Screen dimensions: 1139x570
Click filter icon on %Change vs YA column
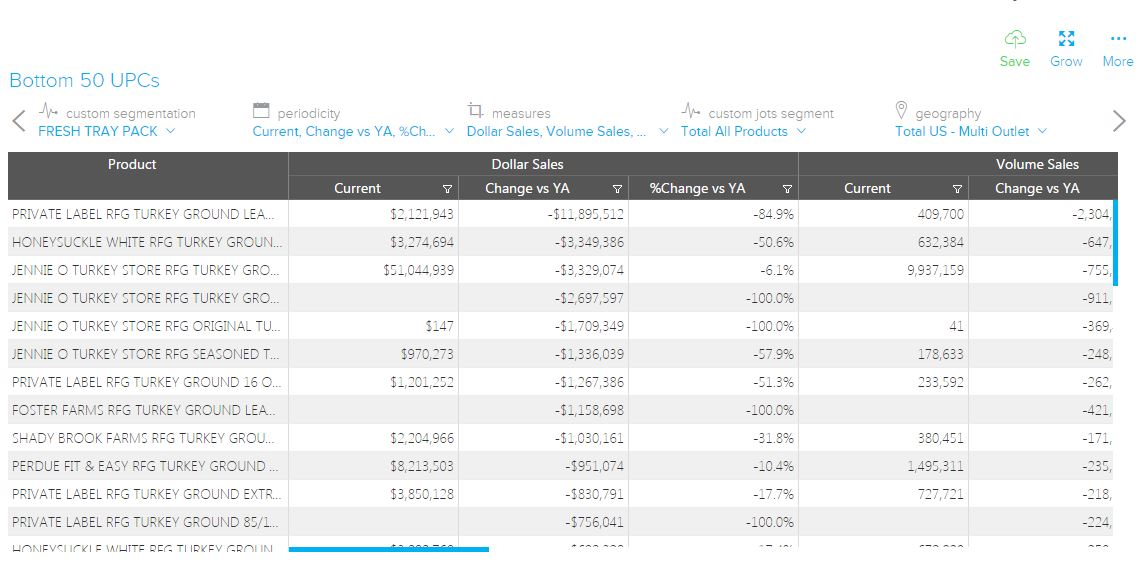click(787, 189)
